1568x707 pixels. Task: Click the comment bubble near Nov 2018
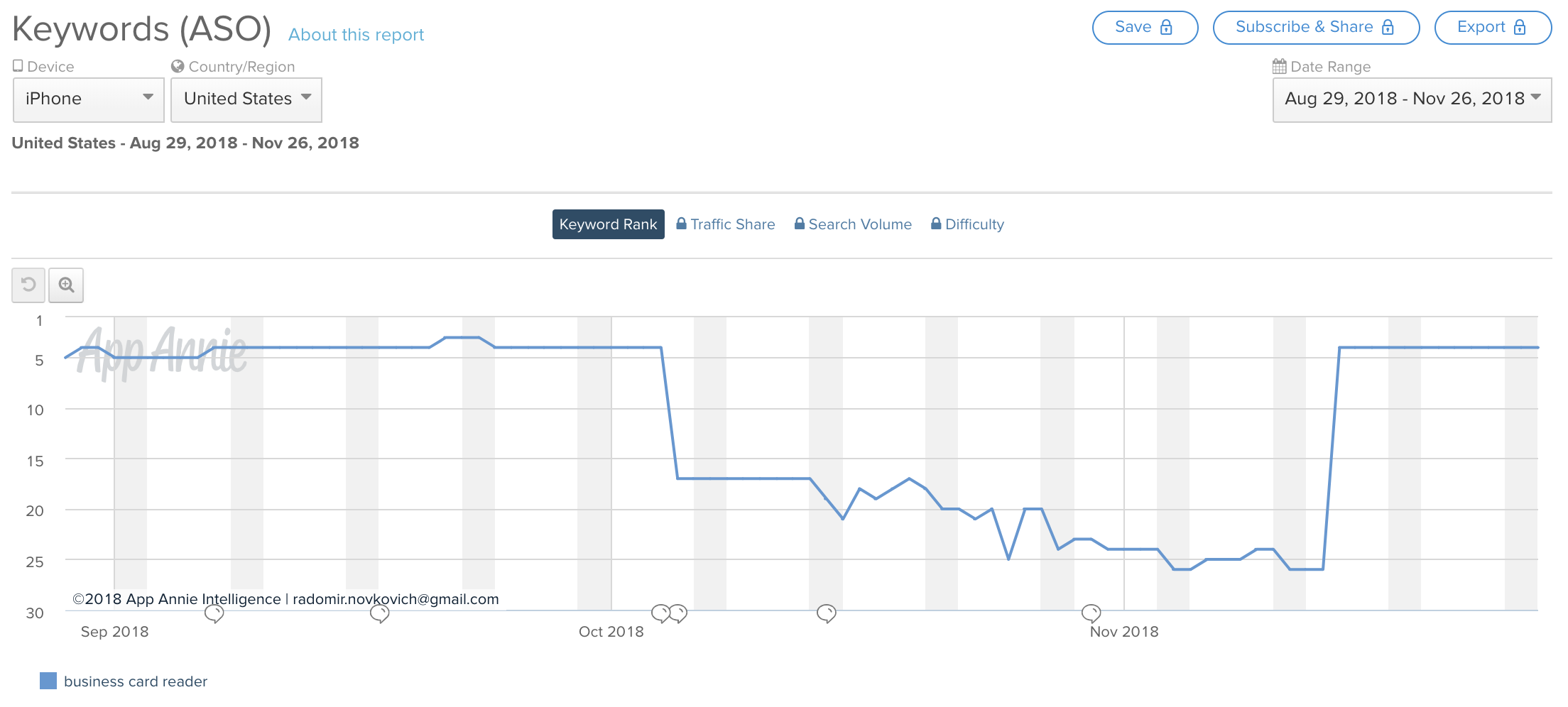(1091, 613)
